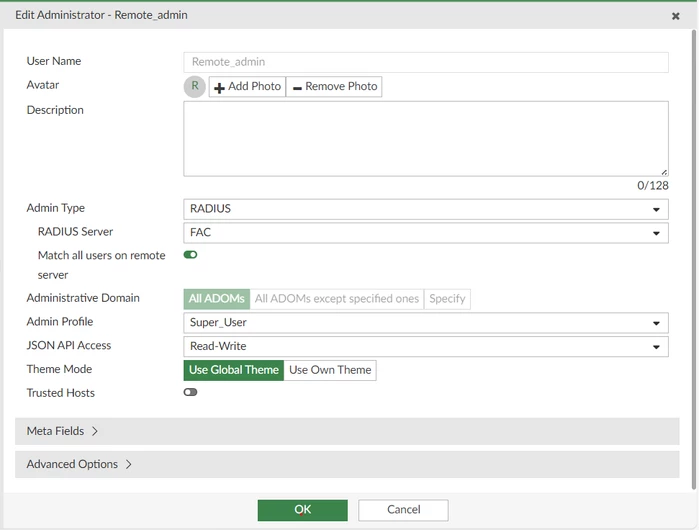Select the Specify ADOM option
The image size is (699, 530).
click(447, 299)
